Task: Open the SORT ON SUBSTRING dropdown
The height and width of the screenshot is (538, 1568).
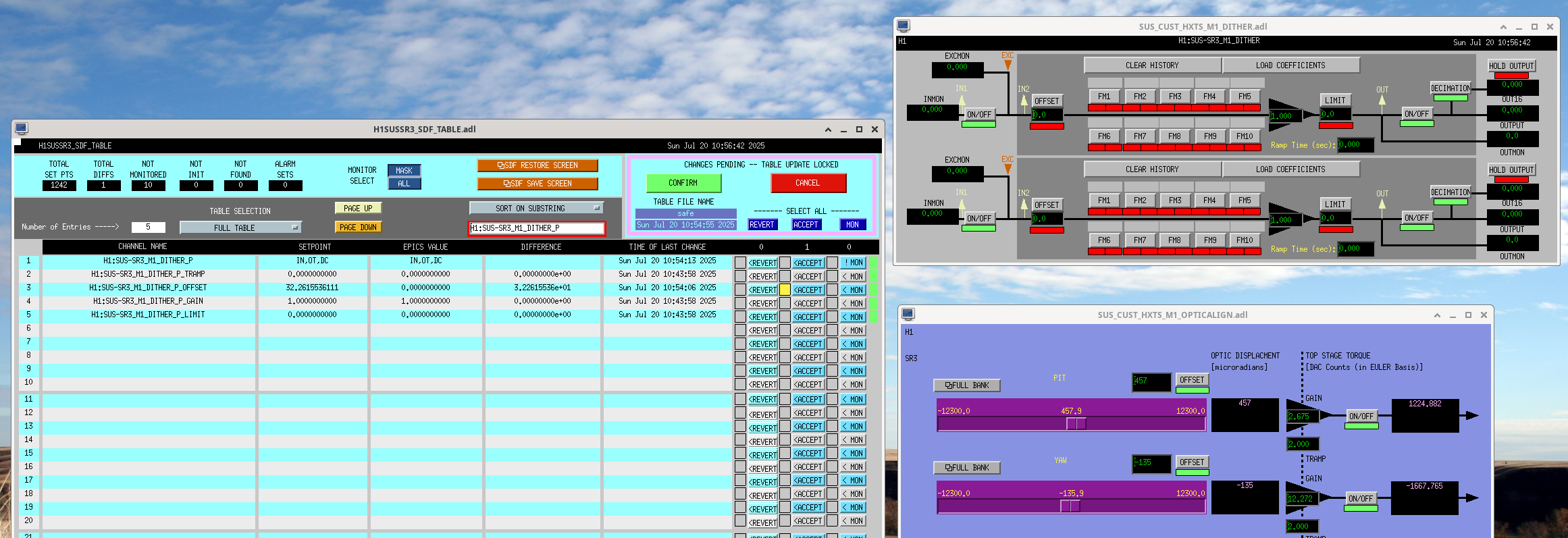Action: point(535,209)
